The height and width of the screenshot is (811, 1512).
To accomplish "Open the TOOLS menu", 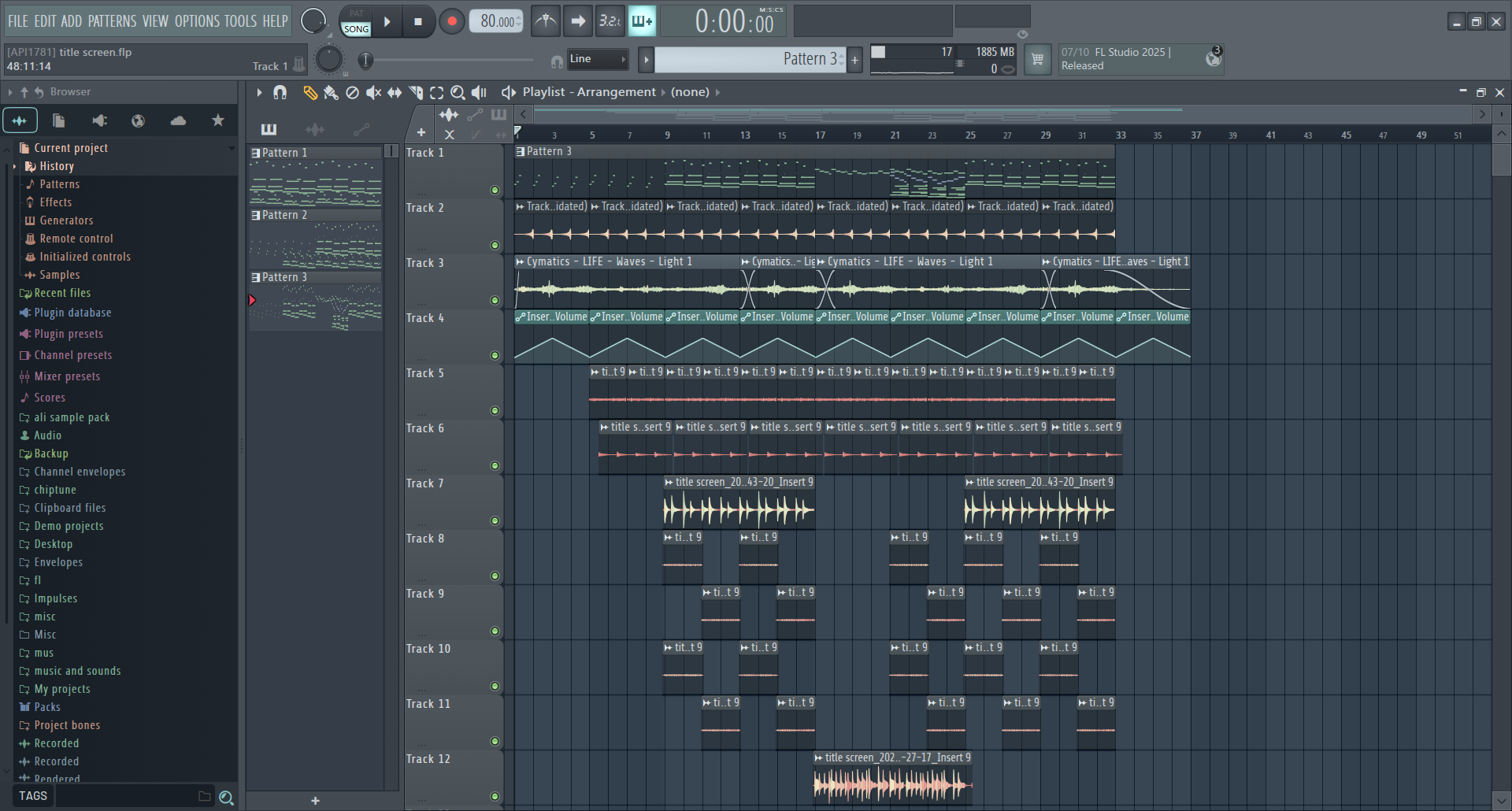I will [x=240, y=21].
